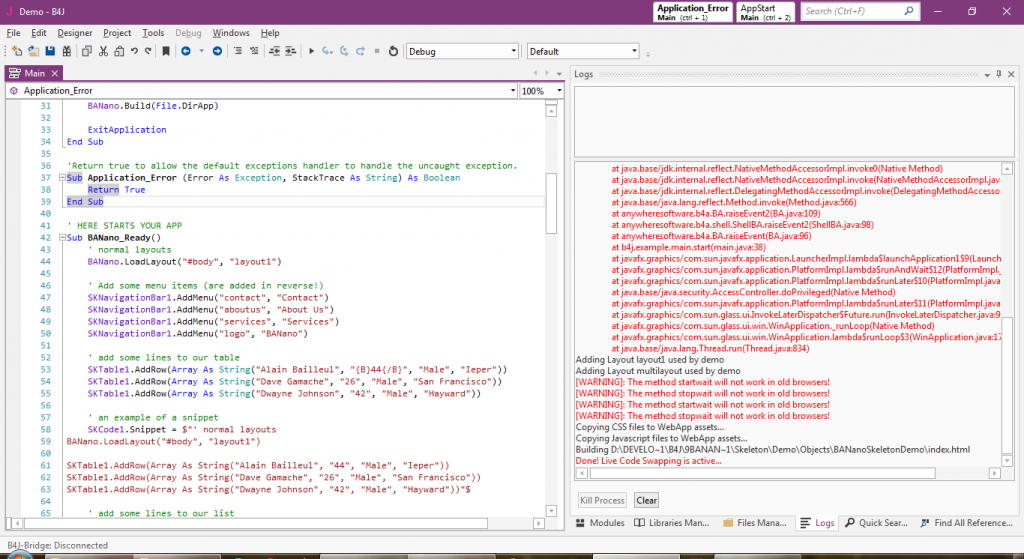Click the Cut scissors icon
Screen dimensions: 1024x559
(x=103, y=51)
